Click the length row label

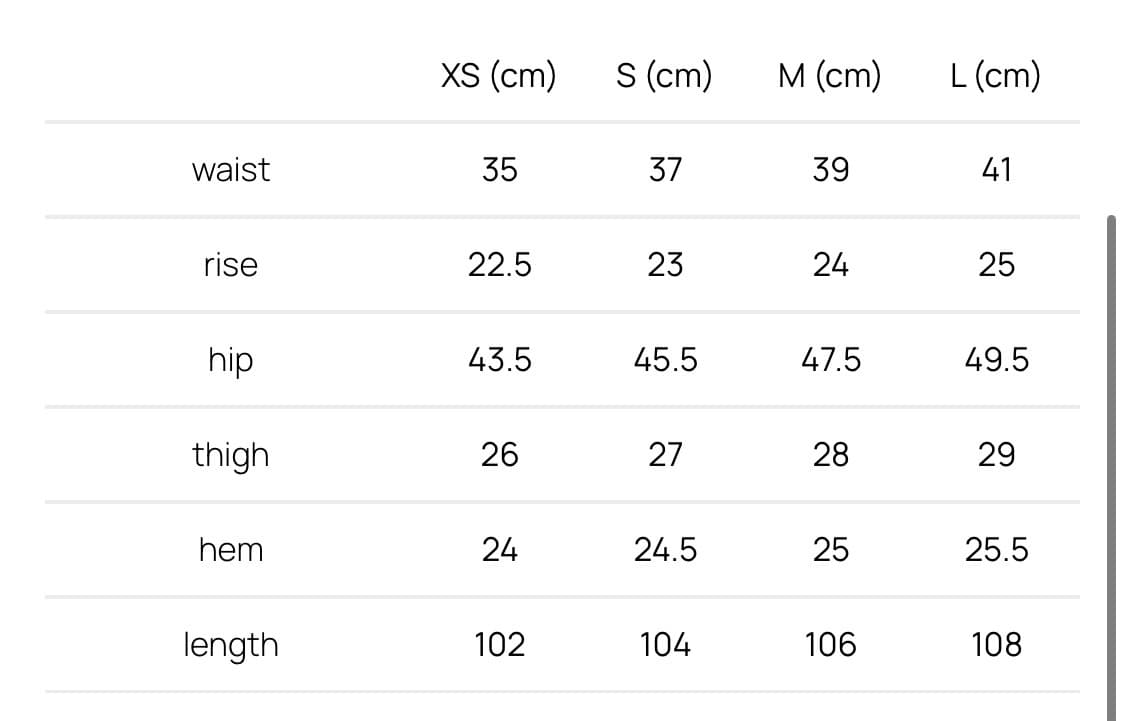click(231, 645)
